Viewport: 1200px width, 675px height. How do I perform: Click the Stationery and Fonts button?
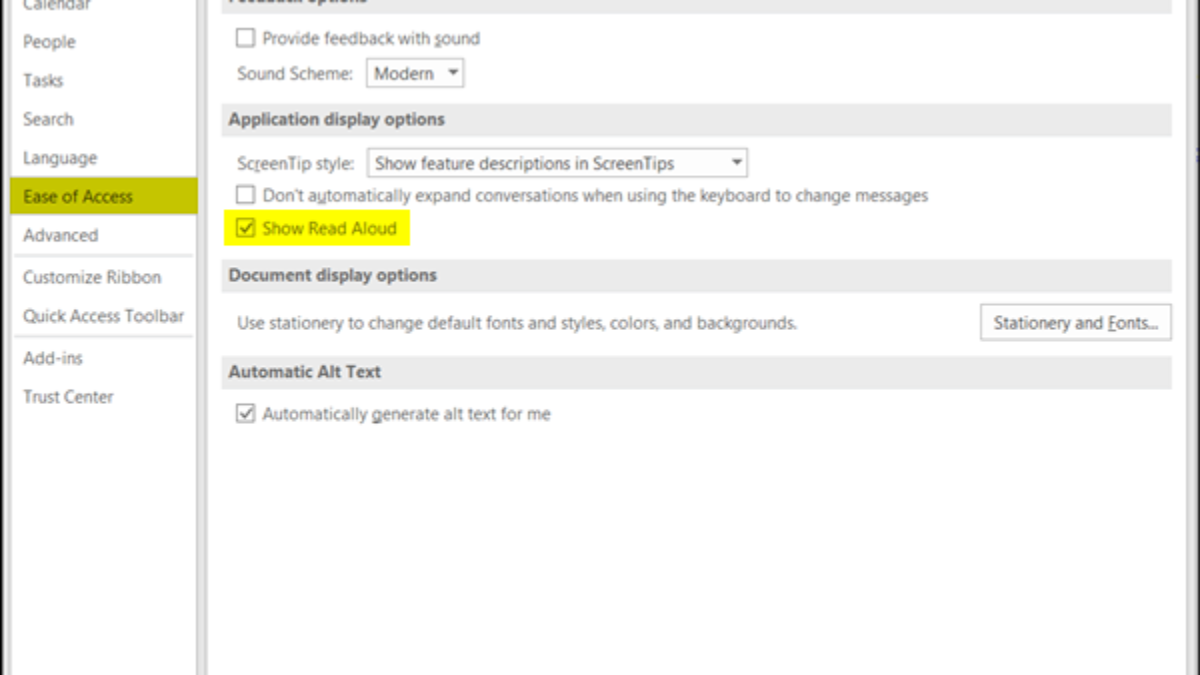point(1075,323)
